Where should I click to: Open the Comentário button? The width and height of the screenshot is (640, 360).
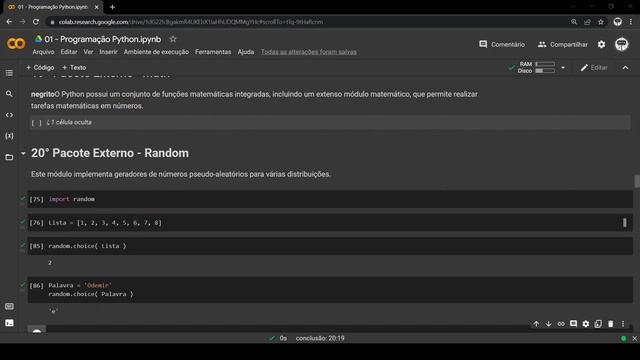[x=502, y=44]
